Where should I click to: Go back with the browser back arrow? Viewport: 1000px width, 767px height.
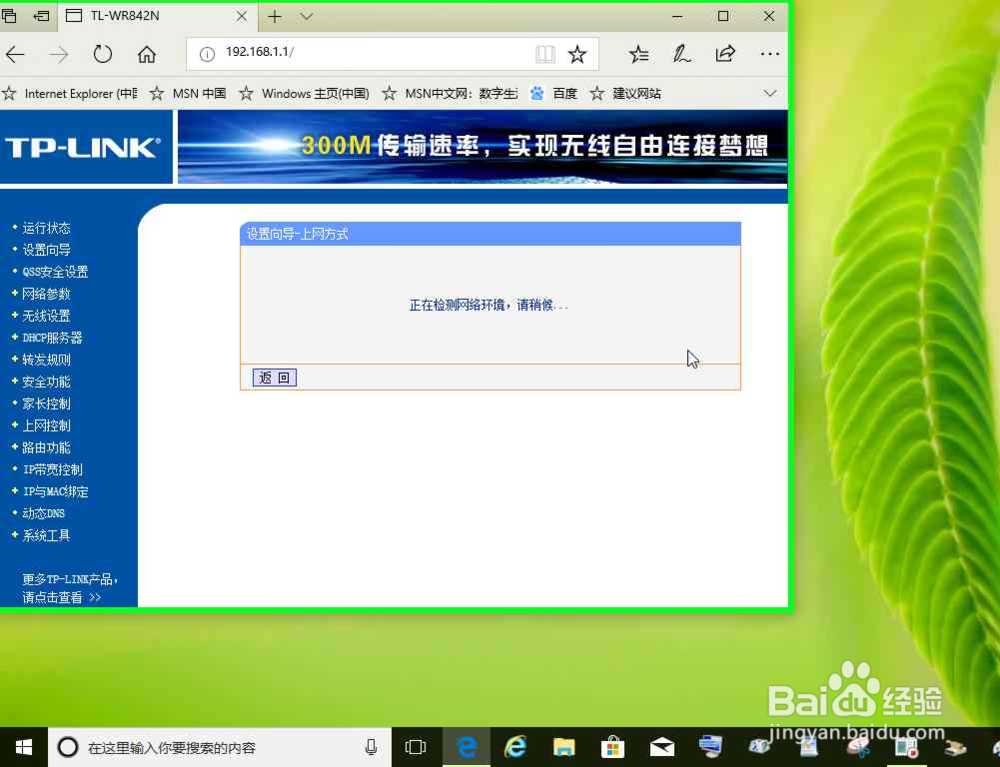(x=15, y=55)
